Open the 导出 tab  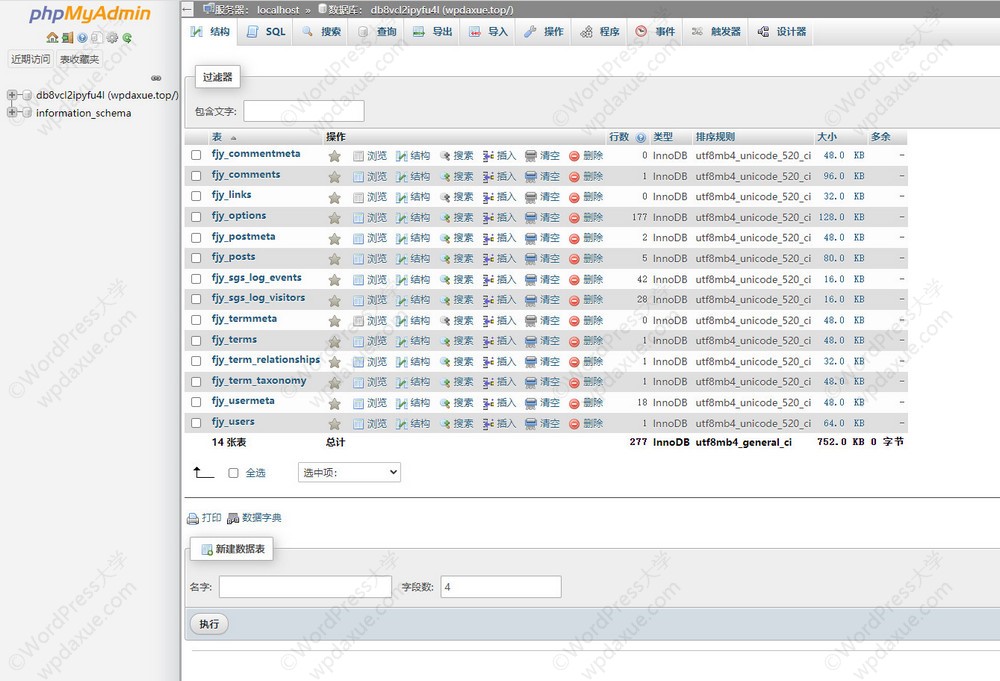point(432,31)
